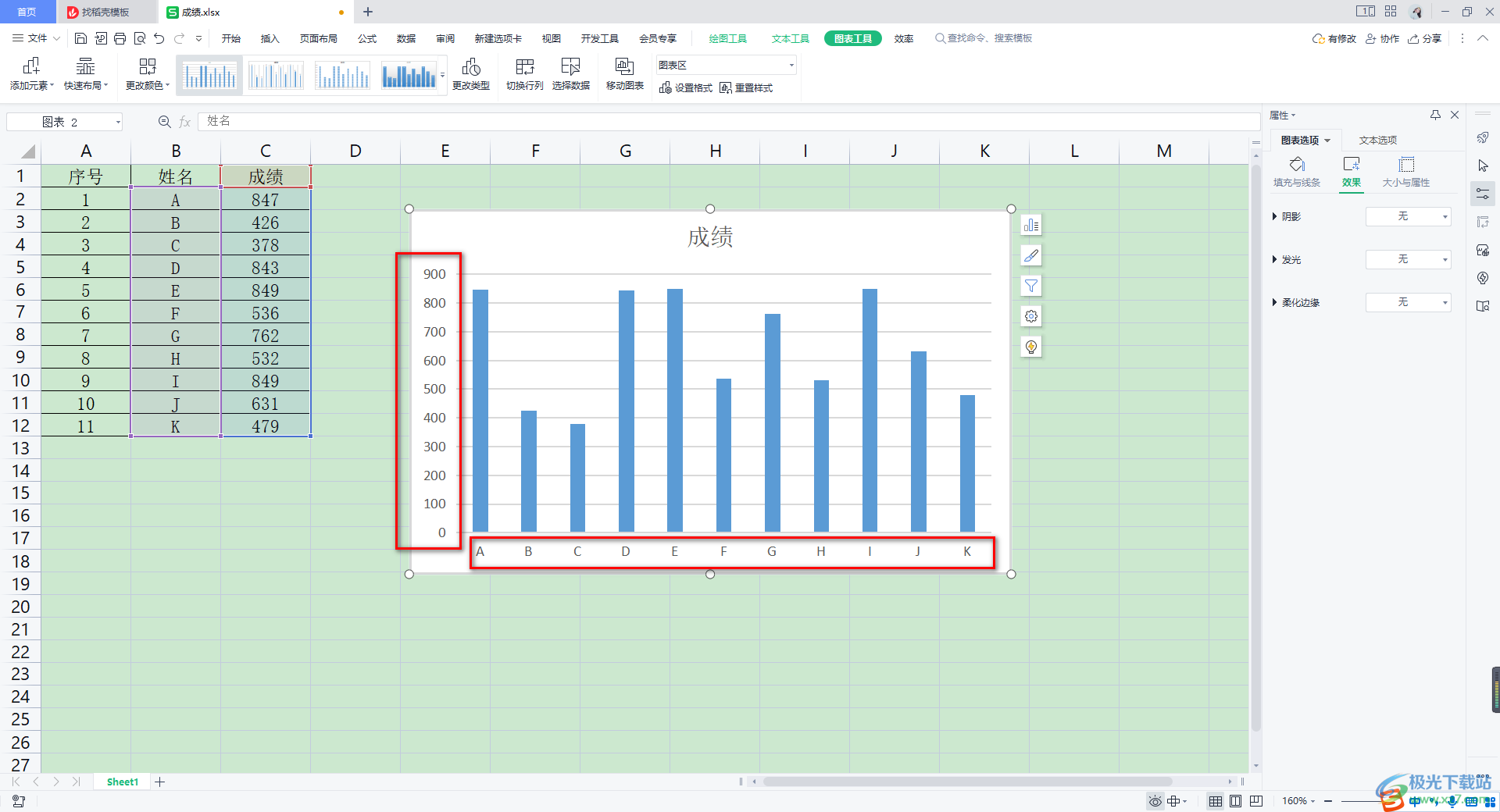Click the chart lightbulb suggestion button

[x=1031, y=347]
